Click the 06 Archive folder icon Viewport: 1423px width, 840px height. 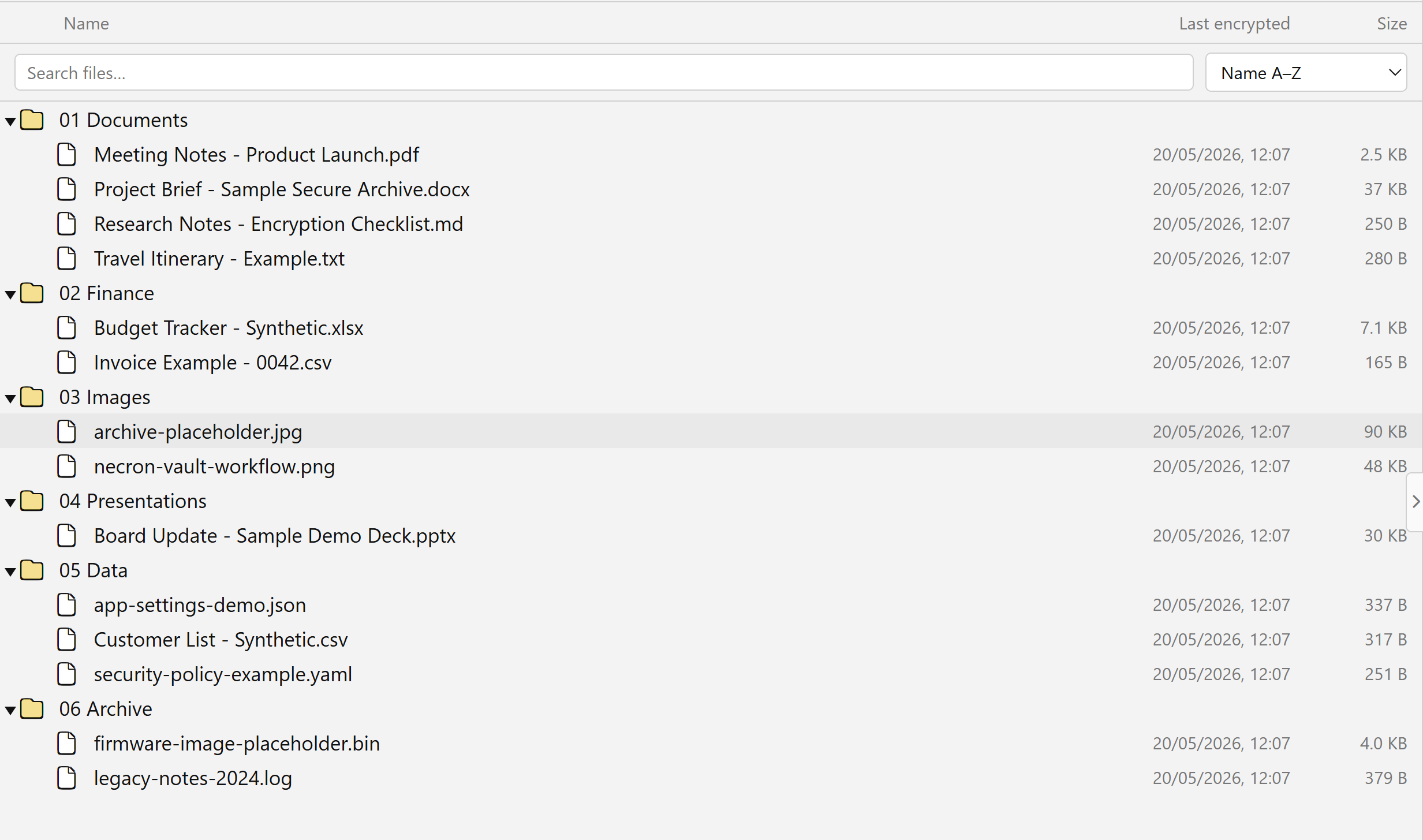[x=32, y=708]
